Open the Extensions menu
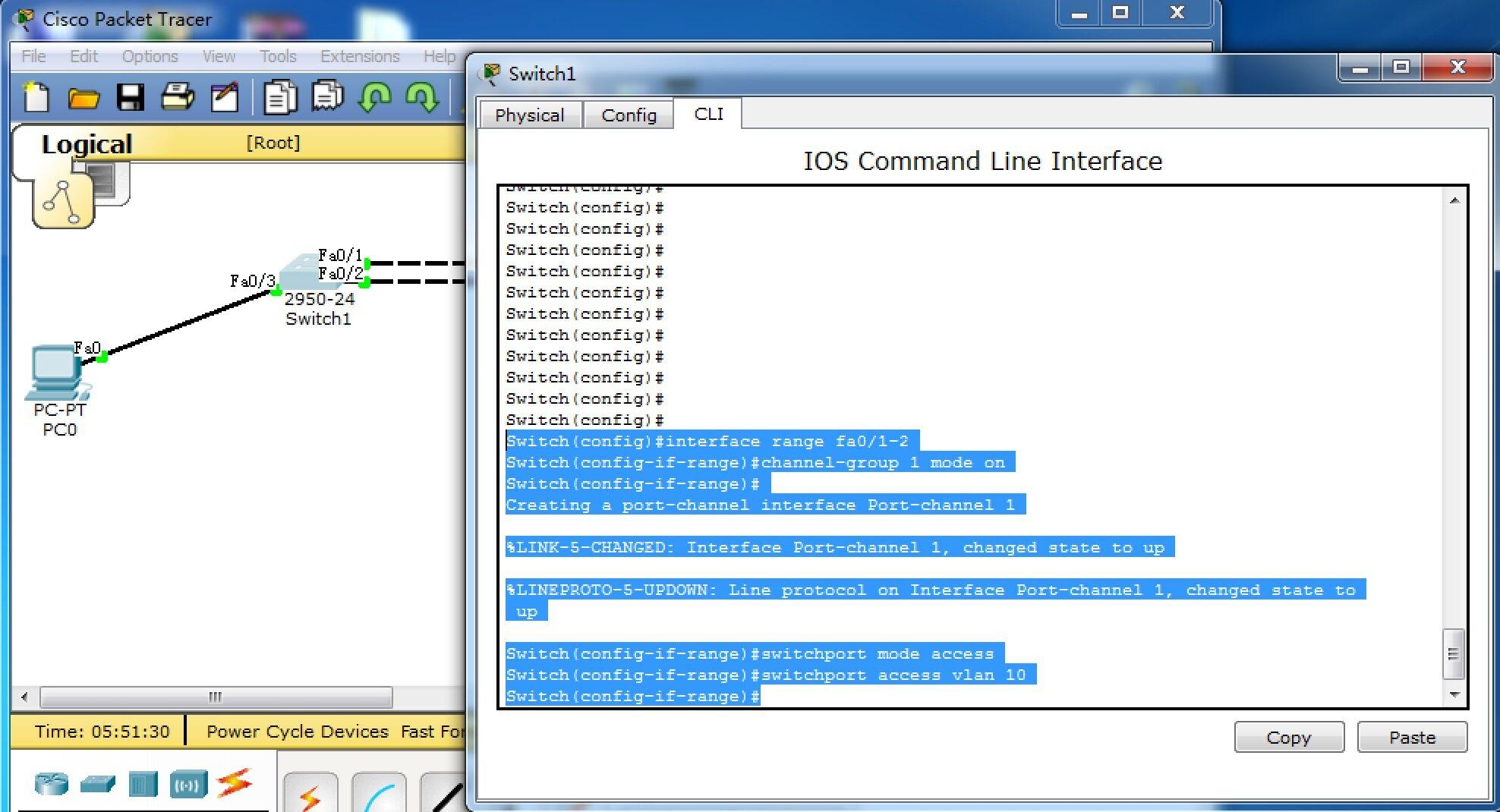The width and height of the screenshot is (1500, 812). point(359,56)
